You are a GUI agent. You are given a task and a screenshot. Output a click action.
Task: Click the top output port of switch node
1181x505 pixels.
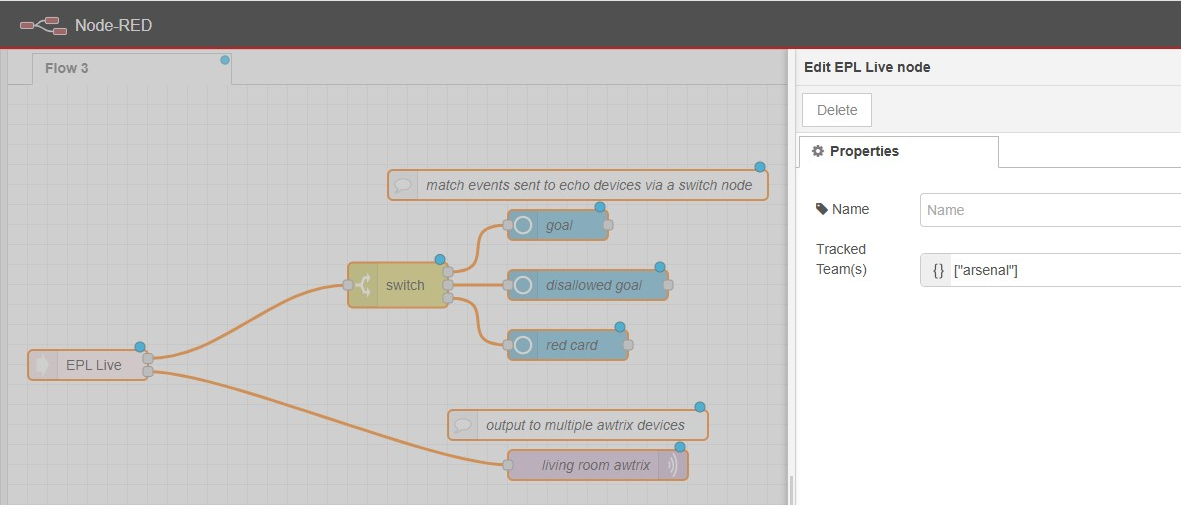[448, 272]
